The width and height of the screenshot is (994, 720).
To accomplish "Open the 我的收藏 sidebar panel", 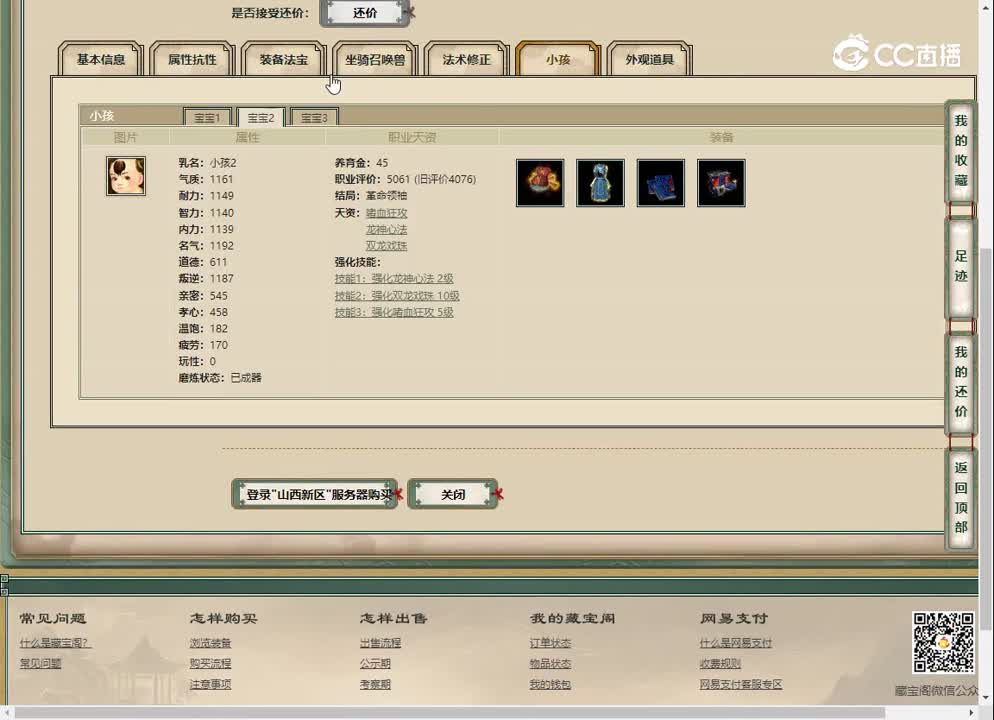I will [959, 150].
